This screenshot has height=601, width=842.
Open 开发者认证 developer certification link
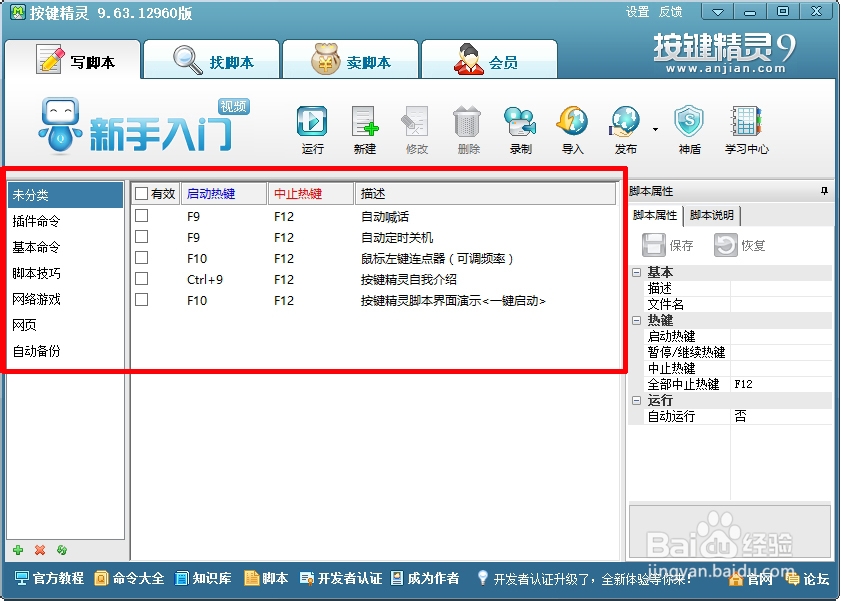click(341, 578)
